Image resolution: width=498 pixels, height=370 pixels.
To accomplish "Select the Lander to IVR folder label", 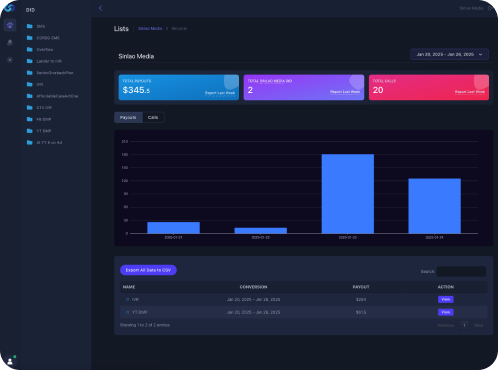I will (49, 61).
